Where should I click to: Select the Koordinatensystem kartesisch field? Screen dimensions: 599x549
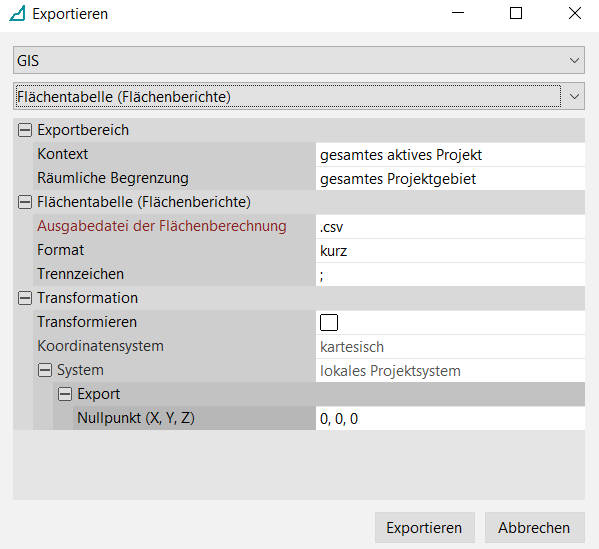(x=450, y=347)
